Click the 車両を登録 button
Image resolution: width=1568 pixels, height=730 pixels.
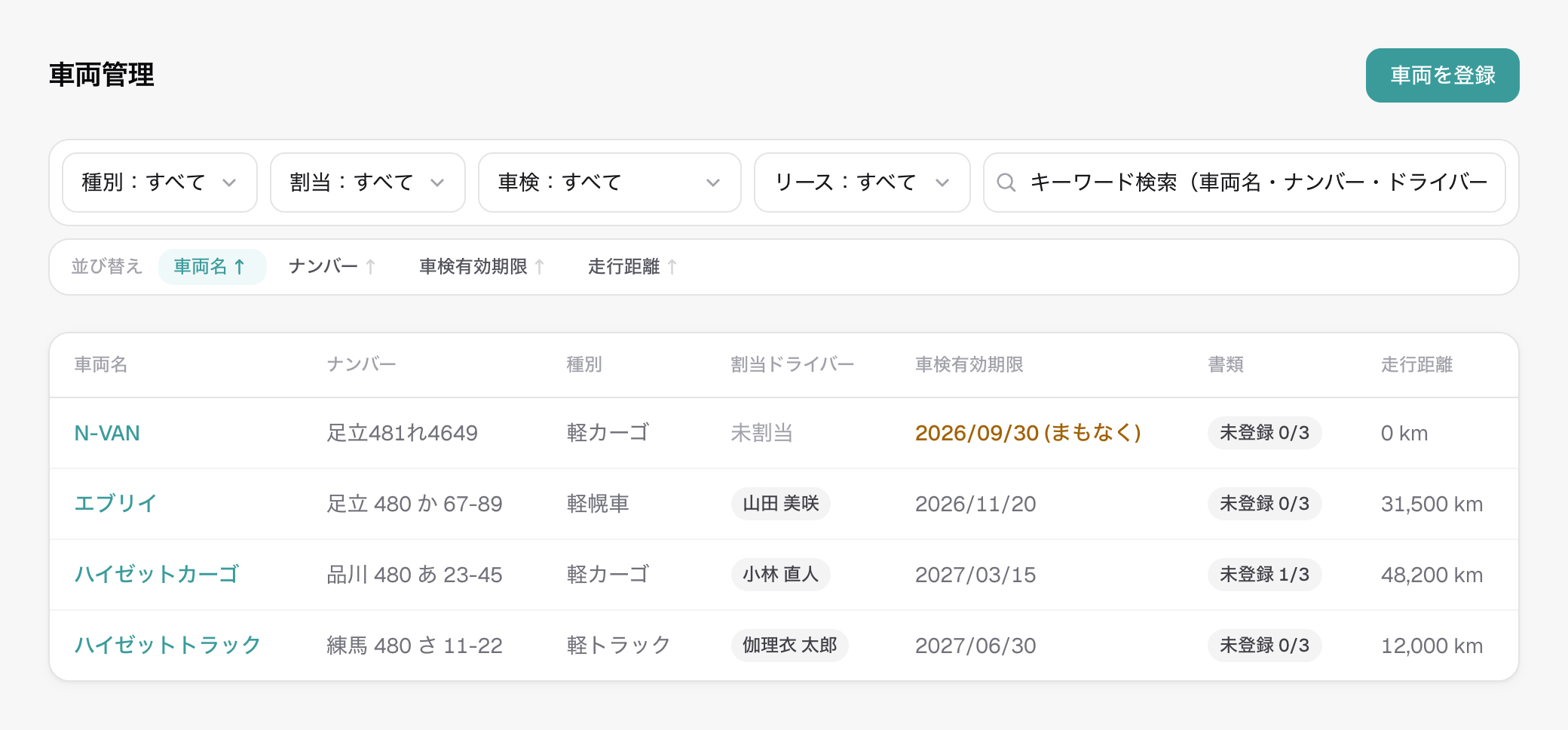tap(1442, 75)
